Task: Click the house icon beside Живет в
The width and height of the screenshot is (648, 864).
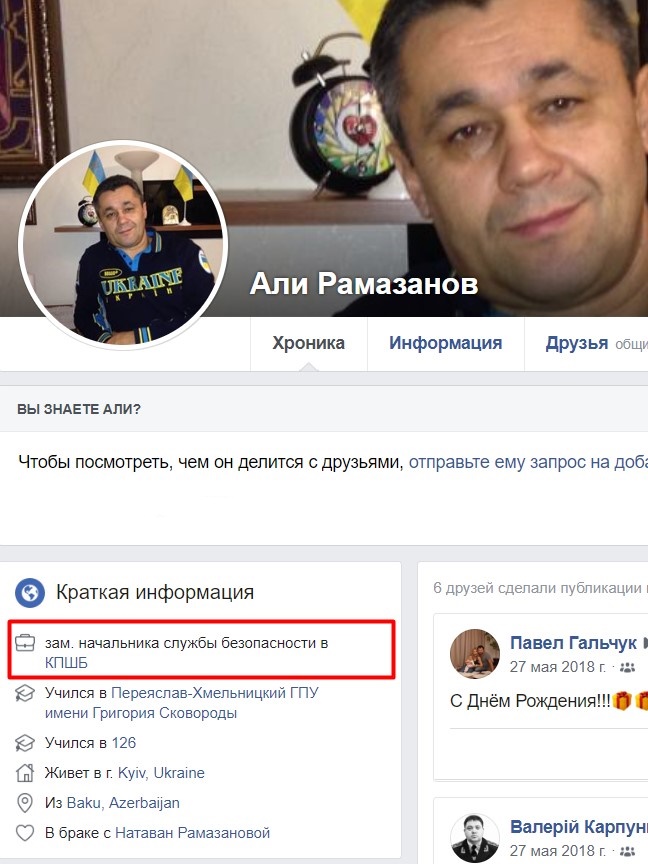Action: tap(25, 773)
